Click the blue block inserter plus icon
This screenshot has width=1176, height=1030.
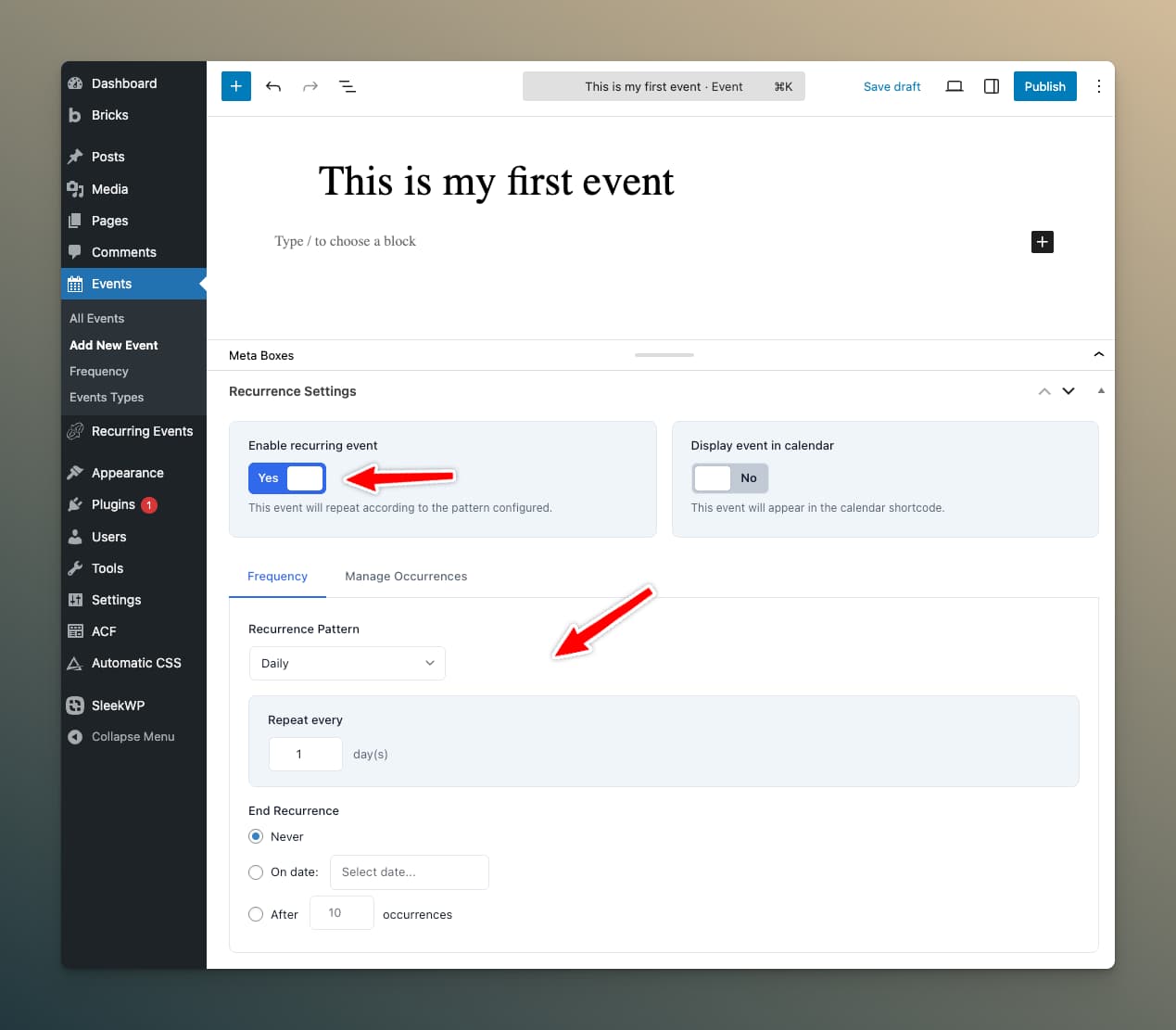coord(236,86)
